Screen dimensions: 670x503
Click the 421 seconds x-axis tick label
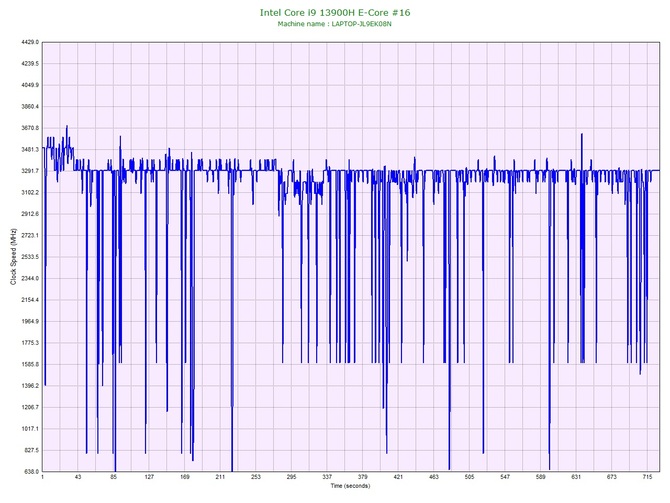click(x=398, y=477)
